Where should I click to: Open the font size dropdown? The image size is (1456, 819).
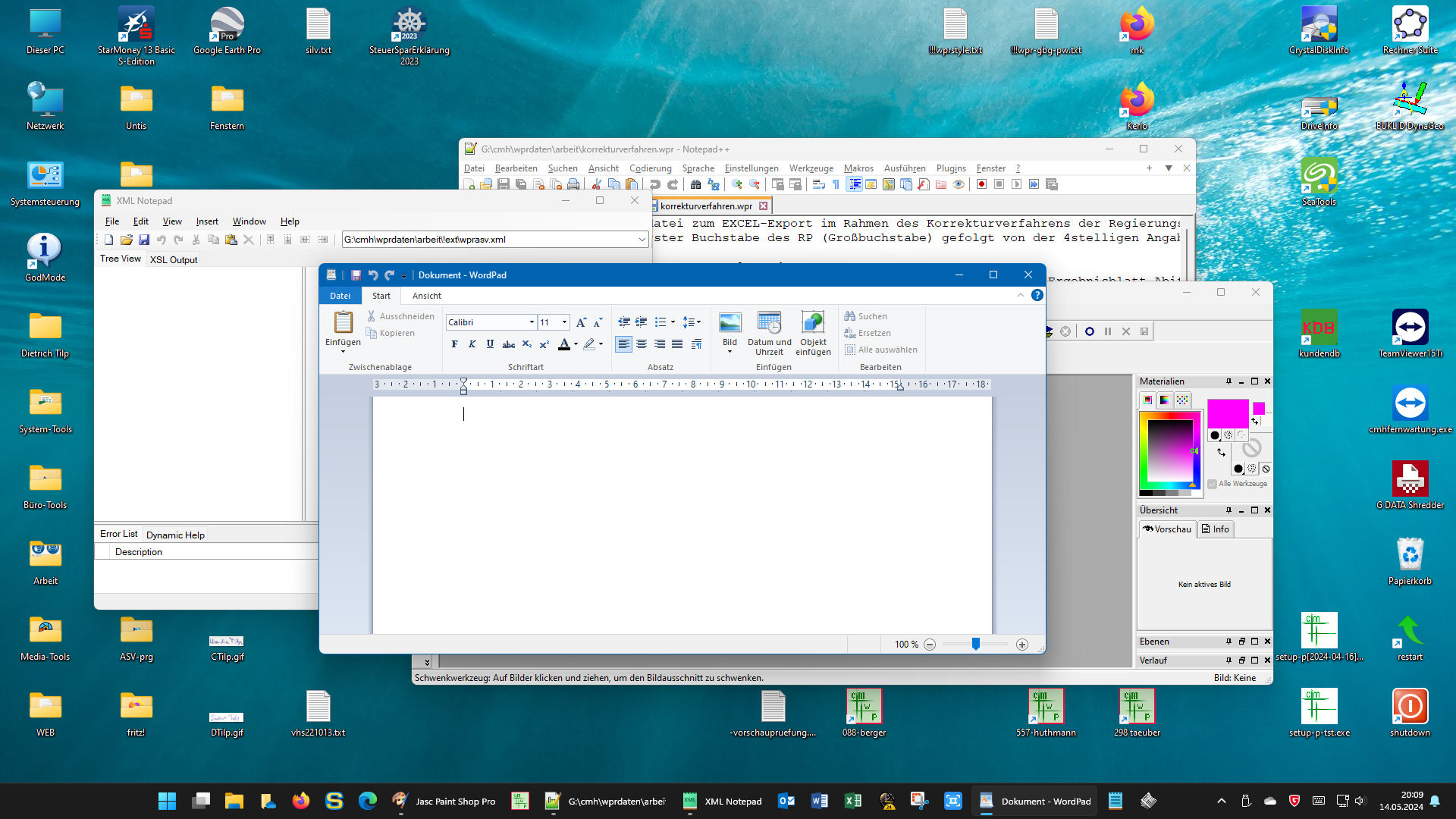pos(564,322)
